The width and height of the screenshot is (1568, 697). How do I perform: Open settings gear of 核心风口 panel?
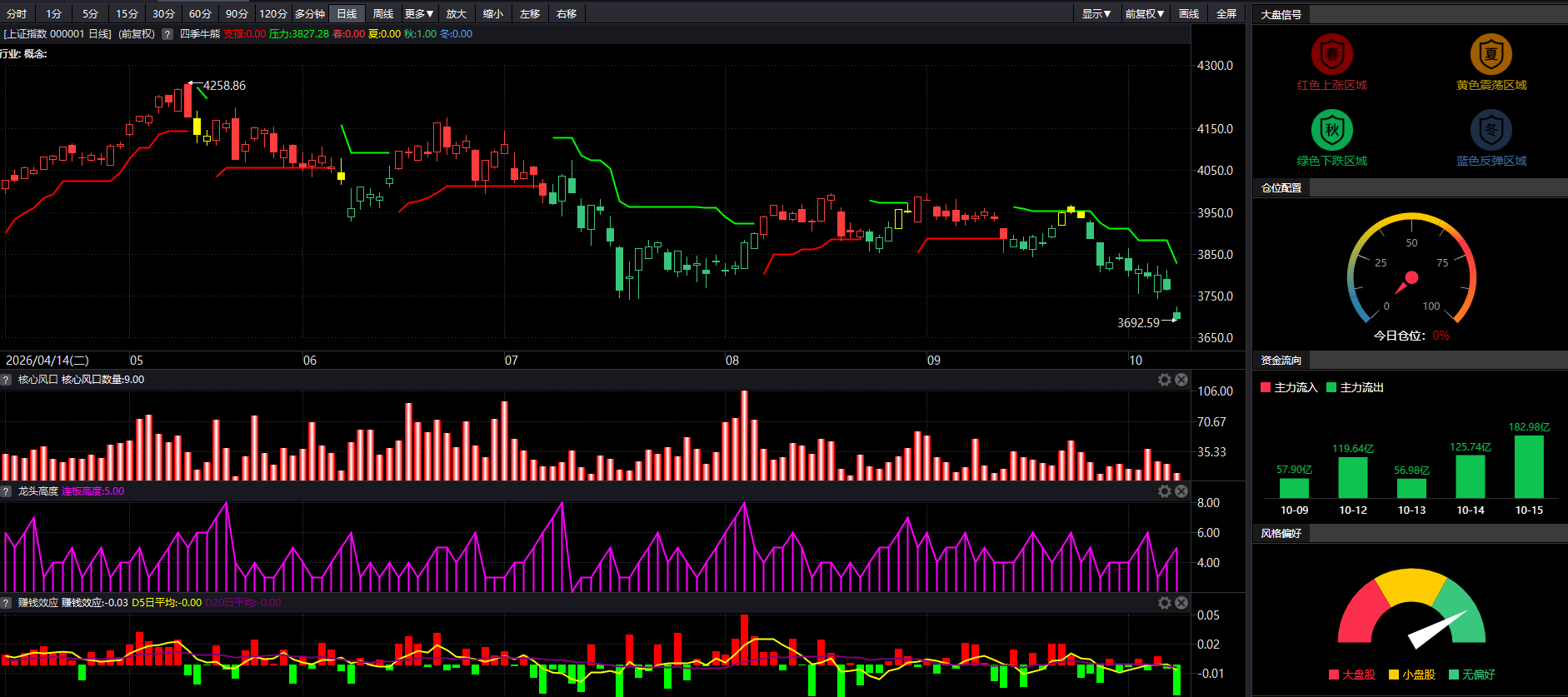click(x=1165, y=380)
